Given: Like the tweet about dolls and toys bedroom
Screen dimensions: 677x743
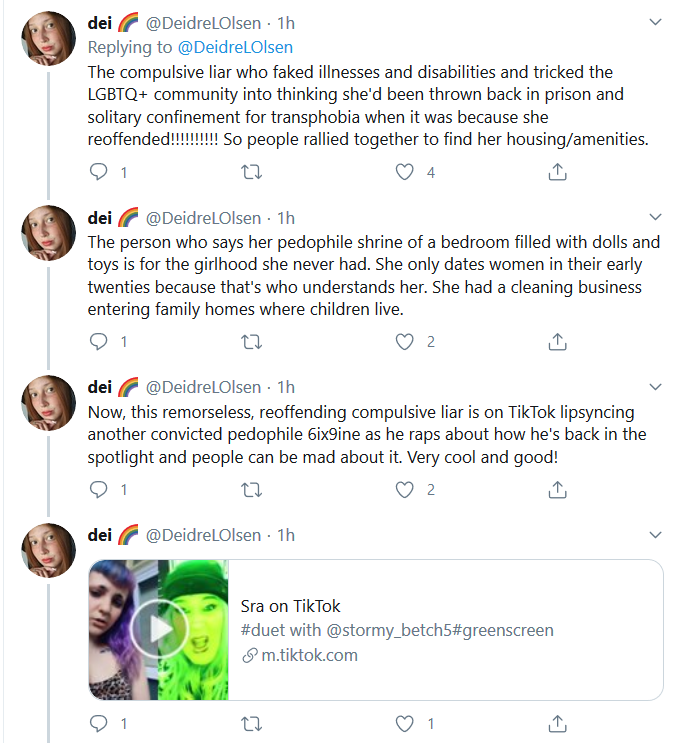Looking at the screenshot, I should pyautogui.click(x=405, y=342).
